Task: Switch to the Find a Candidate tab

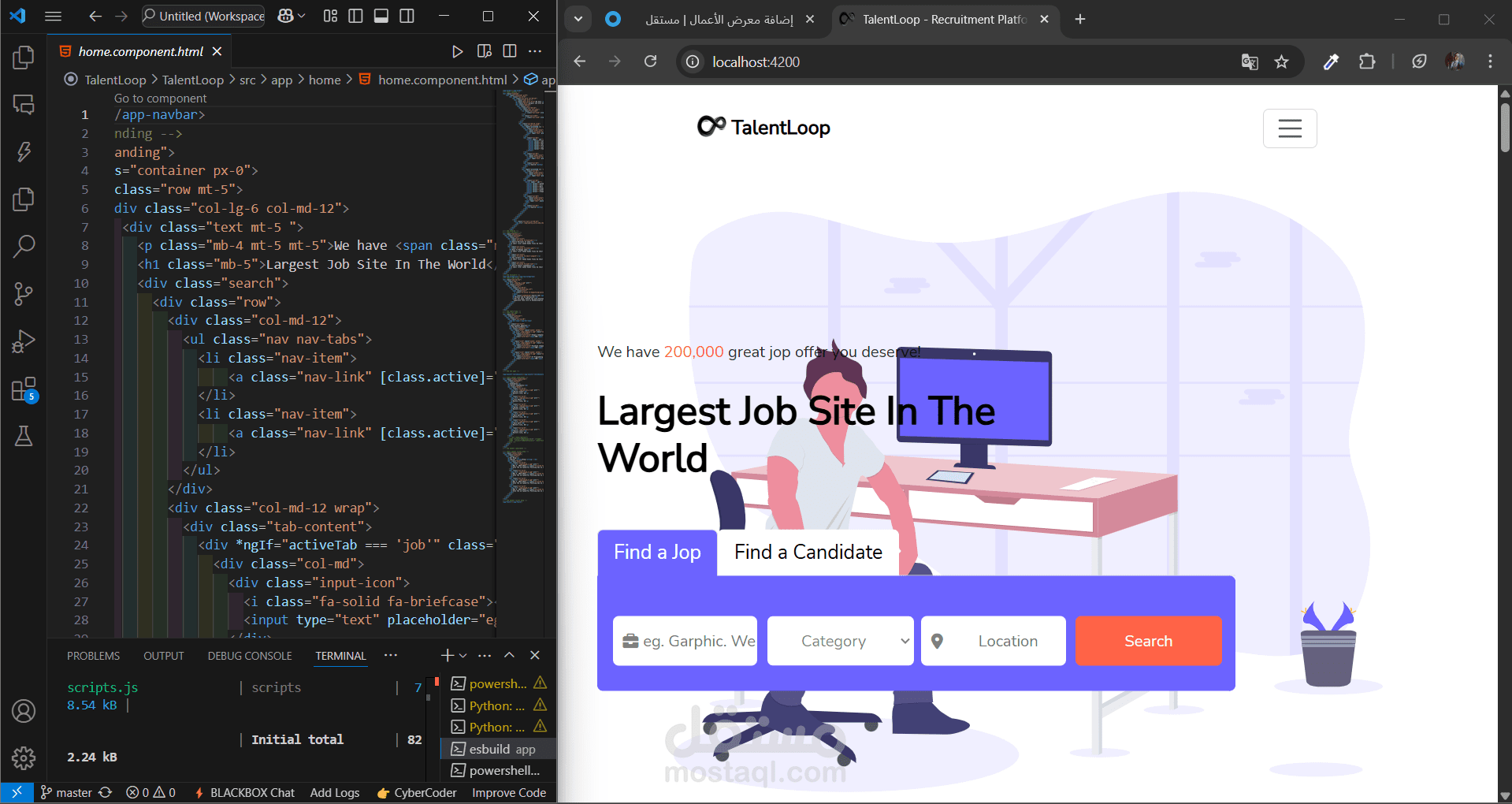Action: (807, 552)
